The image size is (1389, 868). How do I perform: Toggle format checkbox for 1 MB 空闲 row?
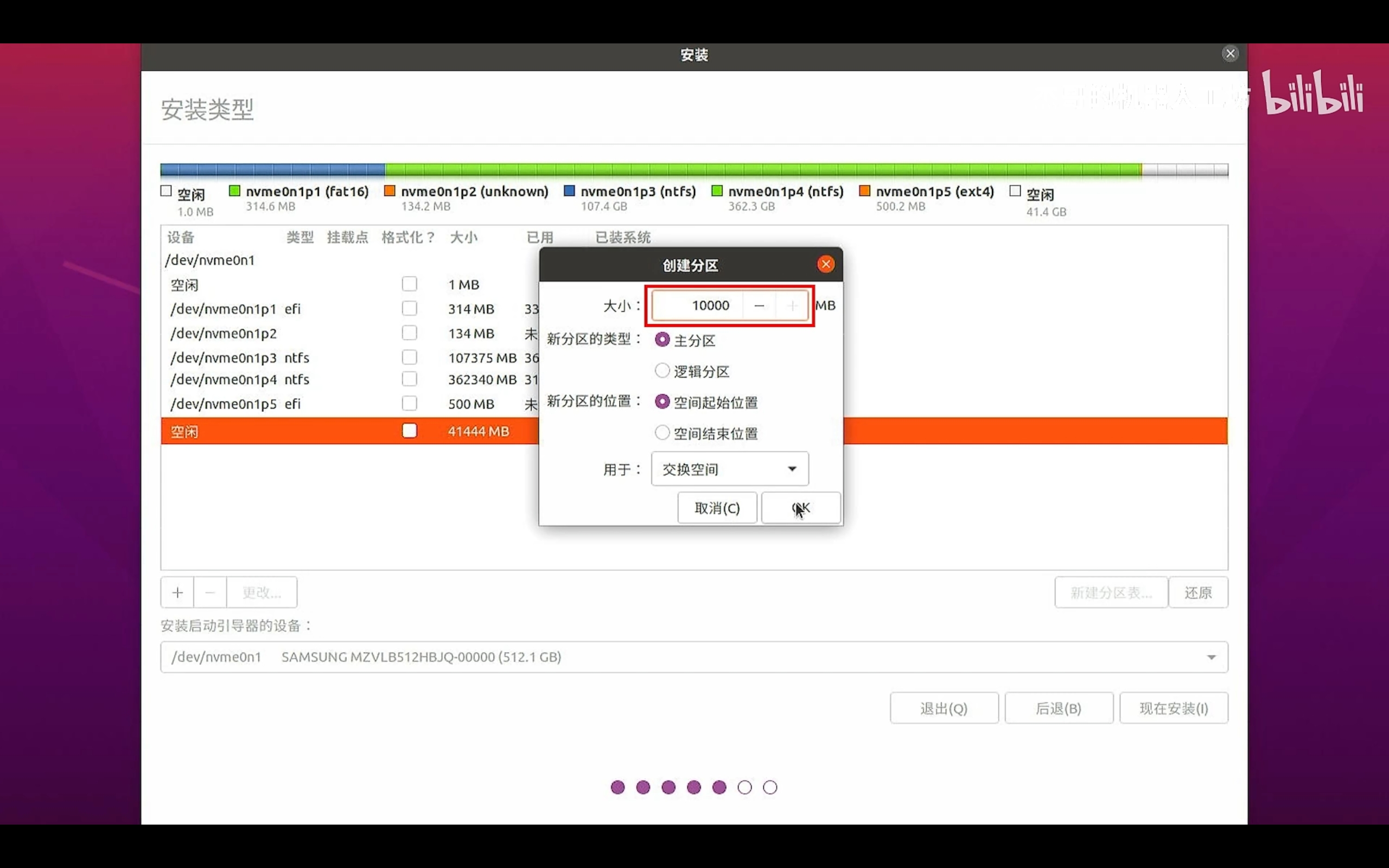409,284
